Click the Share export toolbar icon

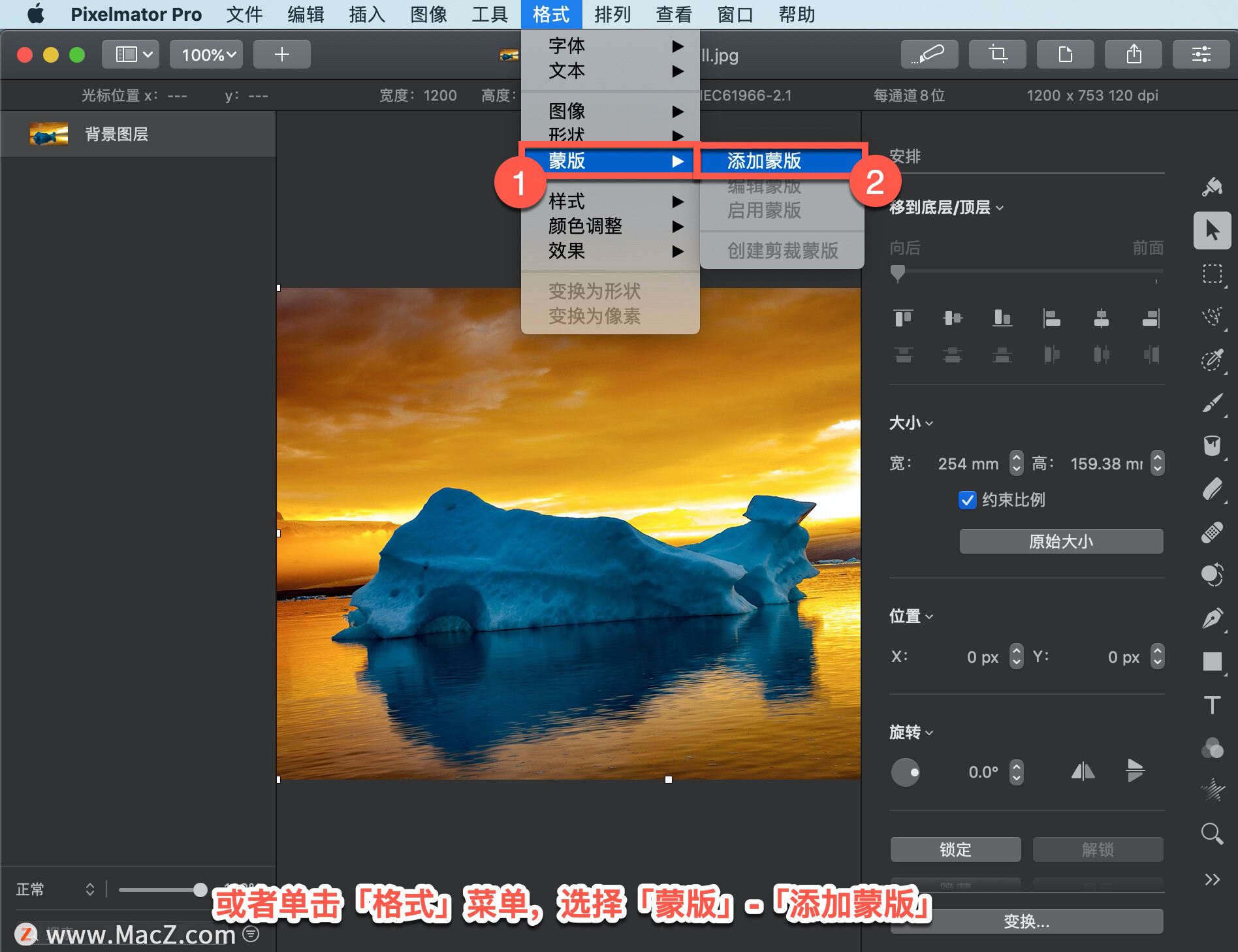1133,54
